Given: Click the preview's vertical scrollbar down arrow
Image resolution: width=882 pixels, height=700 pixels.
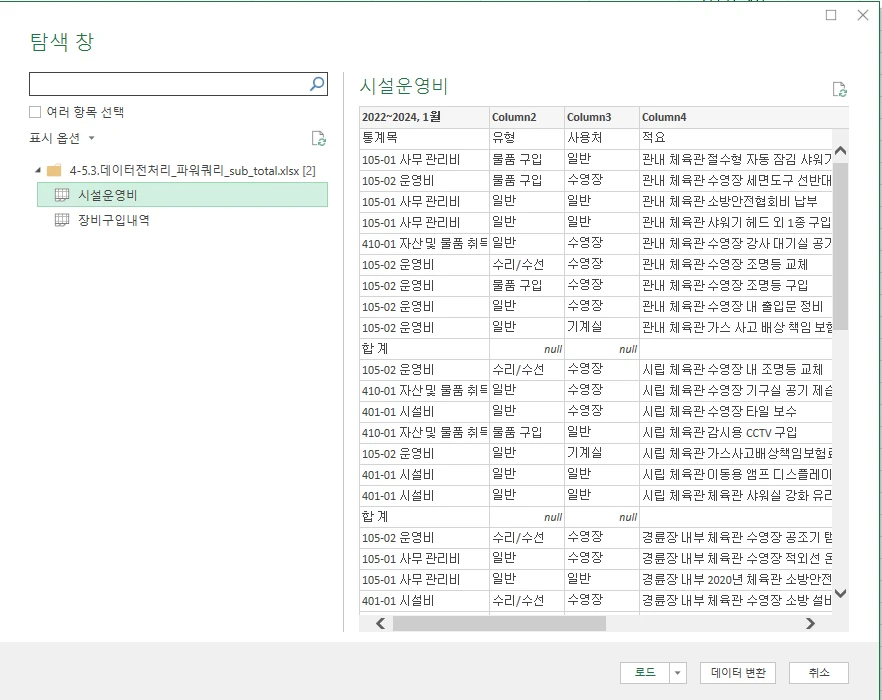Looking at the screenshot, I should point(840,593).
